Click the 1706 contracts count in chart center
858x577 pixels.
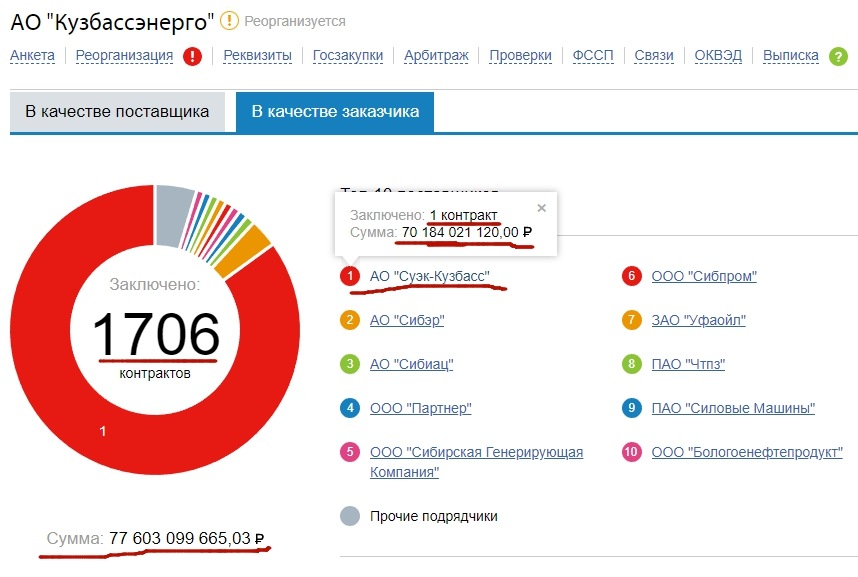pos(156,334)
